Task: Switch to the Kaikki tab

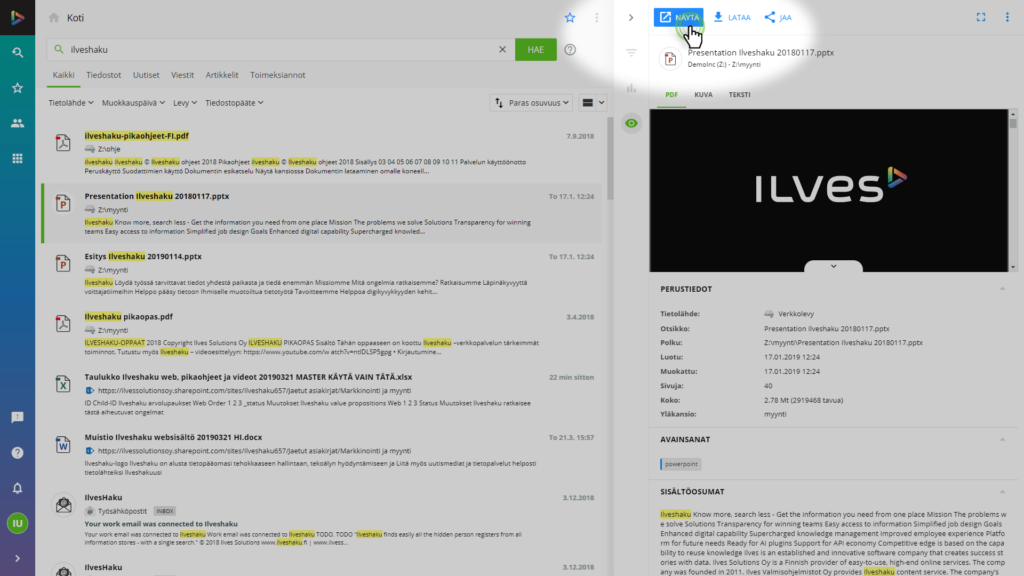Action: (x=63, y=75)
